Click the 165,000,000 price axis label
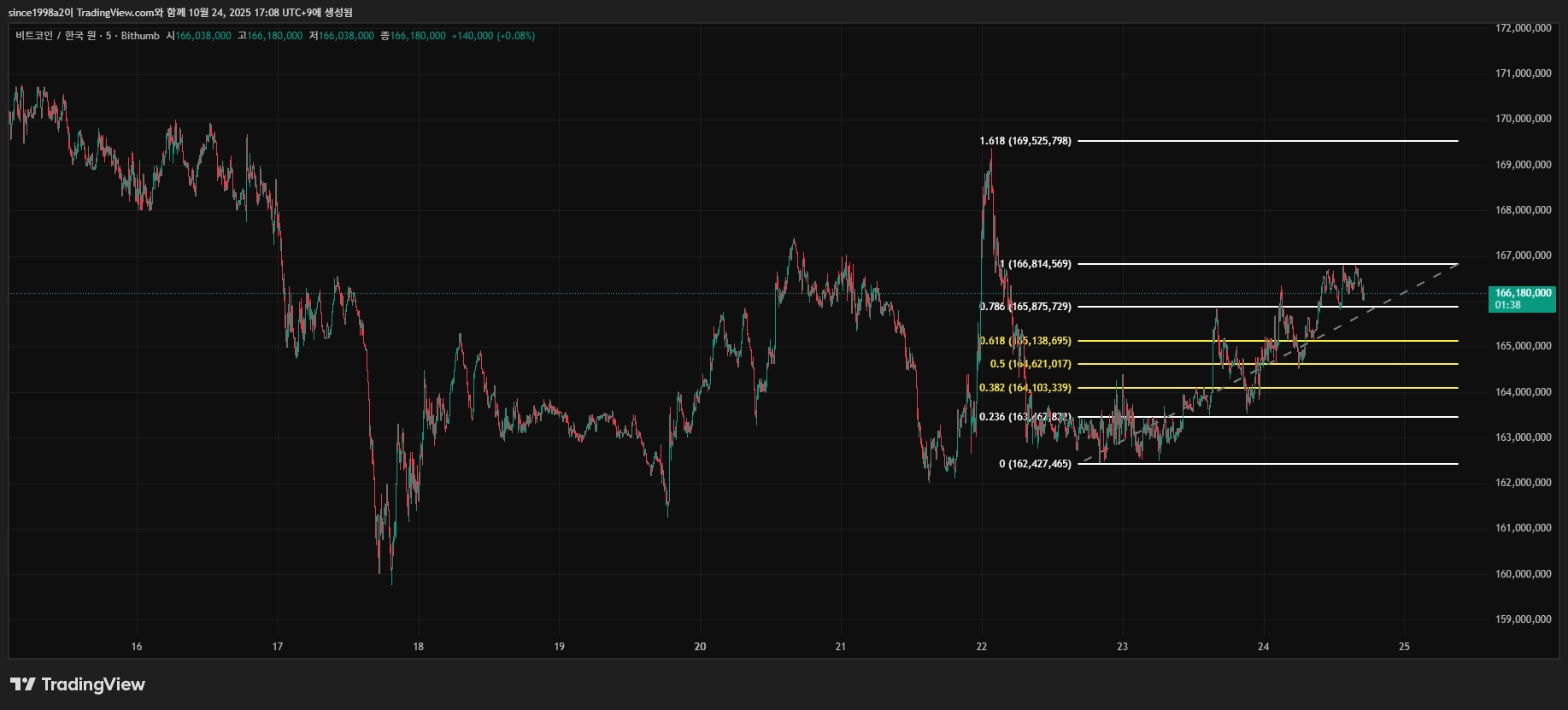This screenshot has width=1568, height=710. pos(1524,346)
